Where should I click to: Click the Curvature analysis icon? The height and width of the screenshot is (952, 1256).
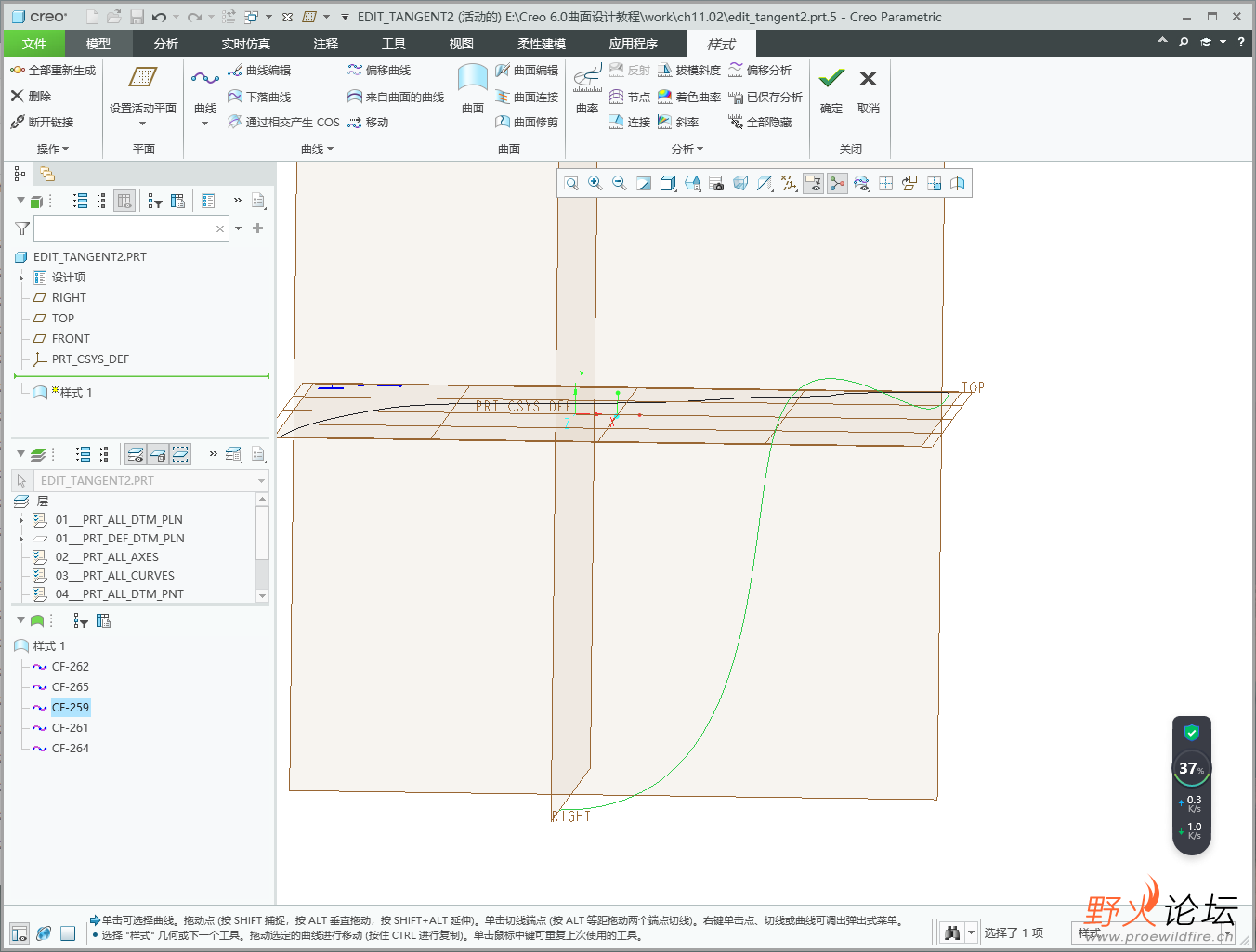pos(587,79)
